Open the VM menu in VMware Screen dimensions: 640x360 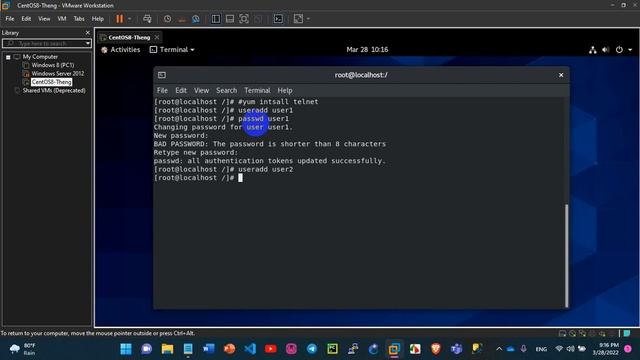click(62, 19)
